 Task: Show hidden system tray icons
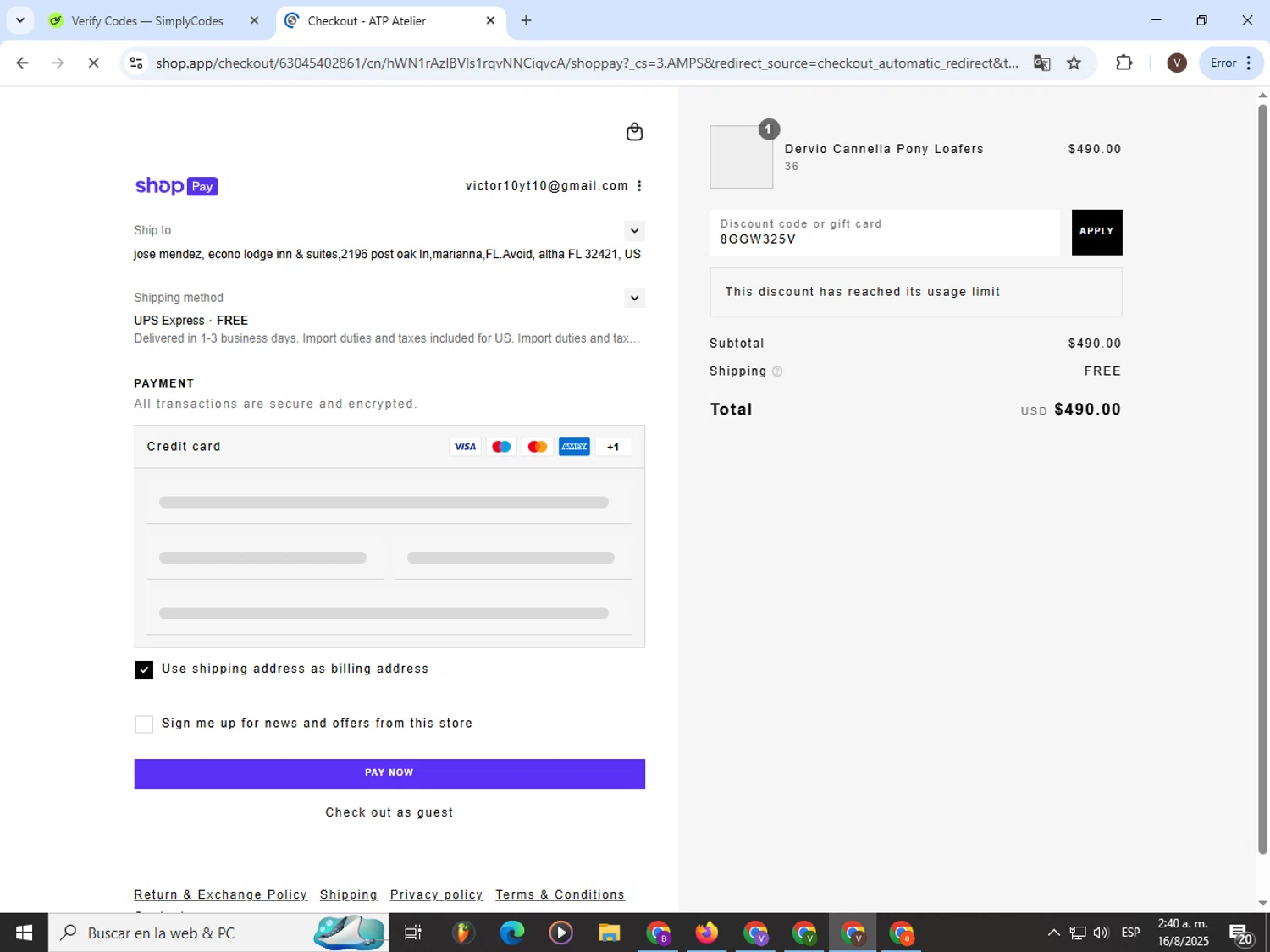pos(1054,933)
